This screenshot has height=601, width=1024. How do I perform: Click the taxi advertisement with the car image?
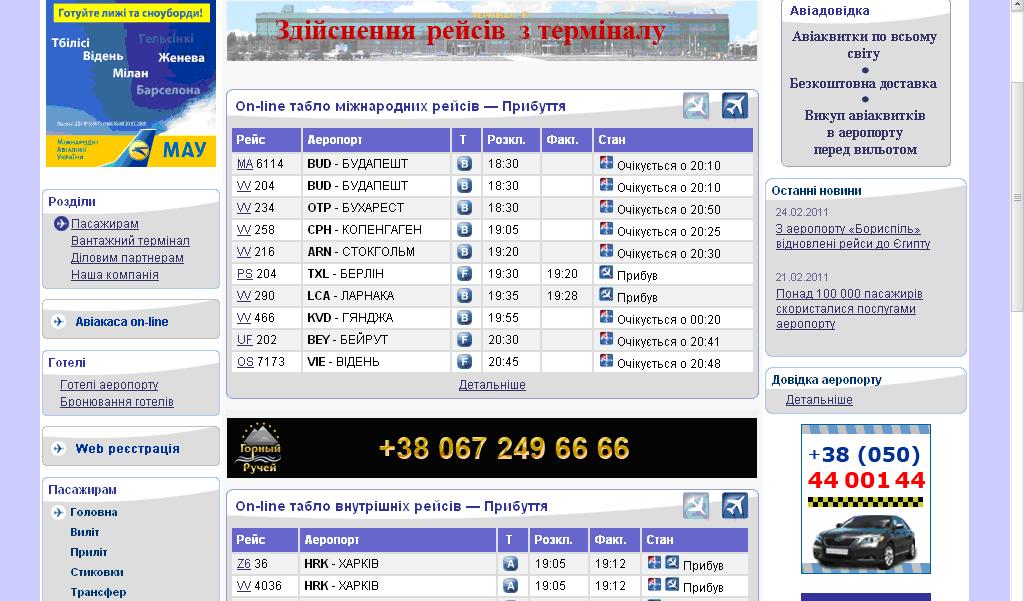(x=865, y=499)
